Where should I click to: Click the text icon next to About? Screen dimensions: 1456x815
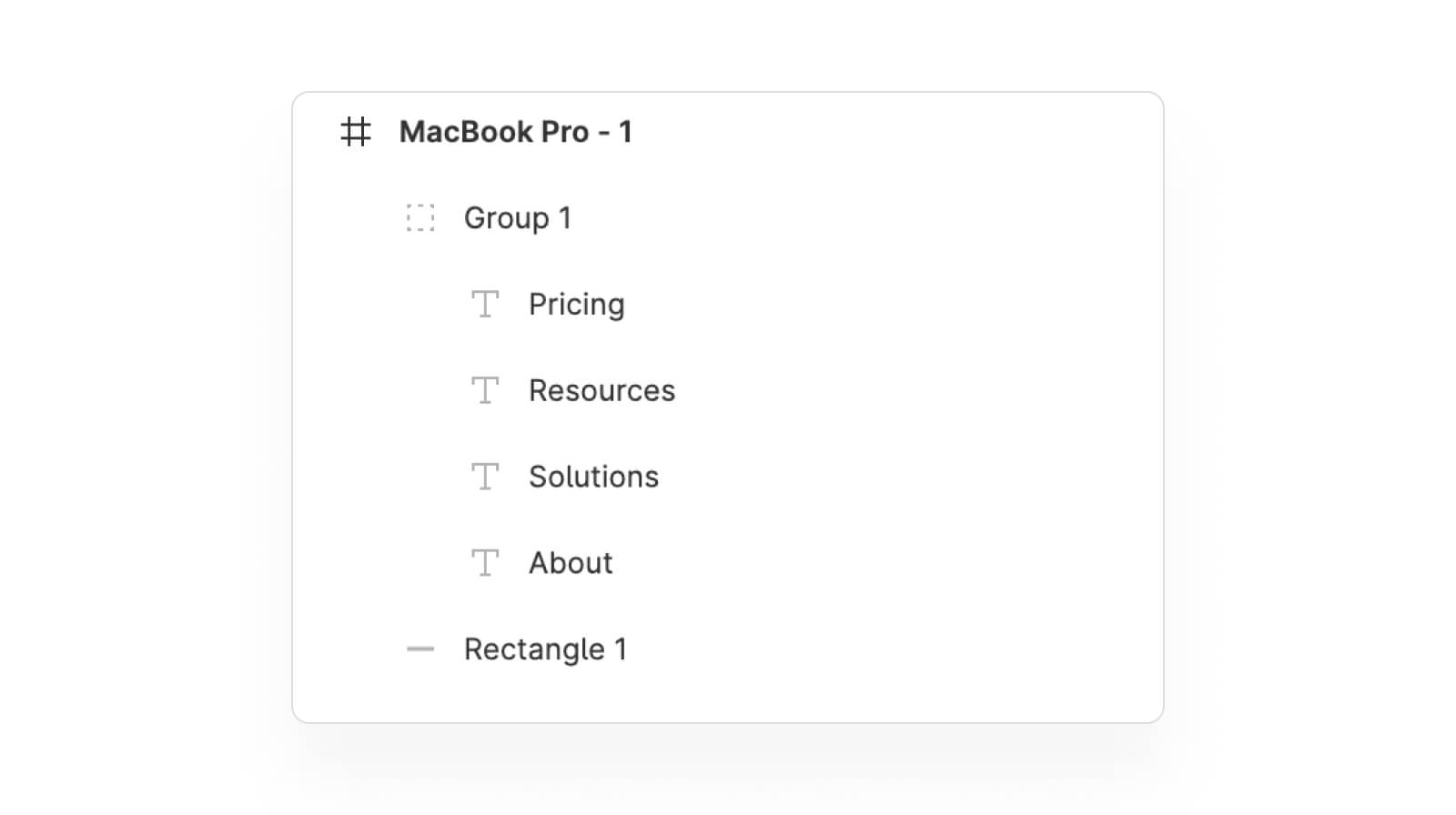[x=485, y=563]
